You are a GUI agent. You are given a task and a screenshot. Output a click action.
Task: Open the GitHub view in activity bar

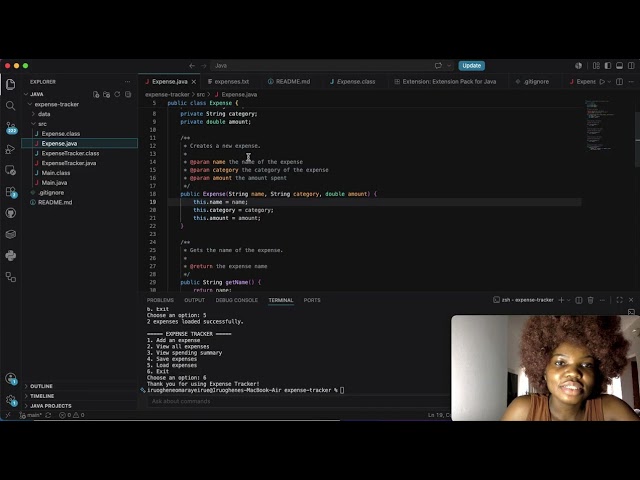(11, 213)
